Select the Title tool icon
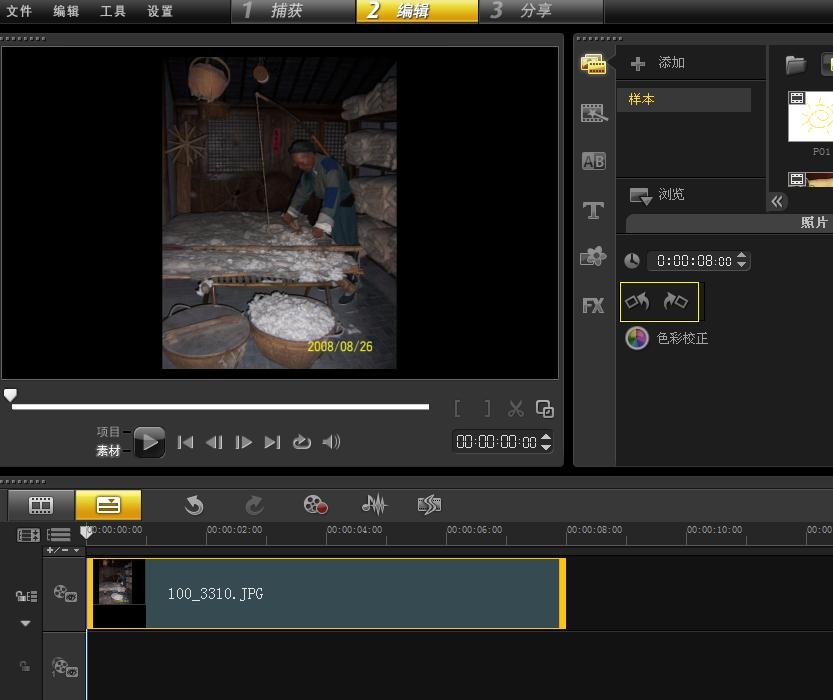833x700 pixels. click(x=593, y=209)
